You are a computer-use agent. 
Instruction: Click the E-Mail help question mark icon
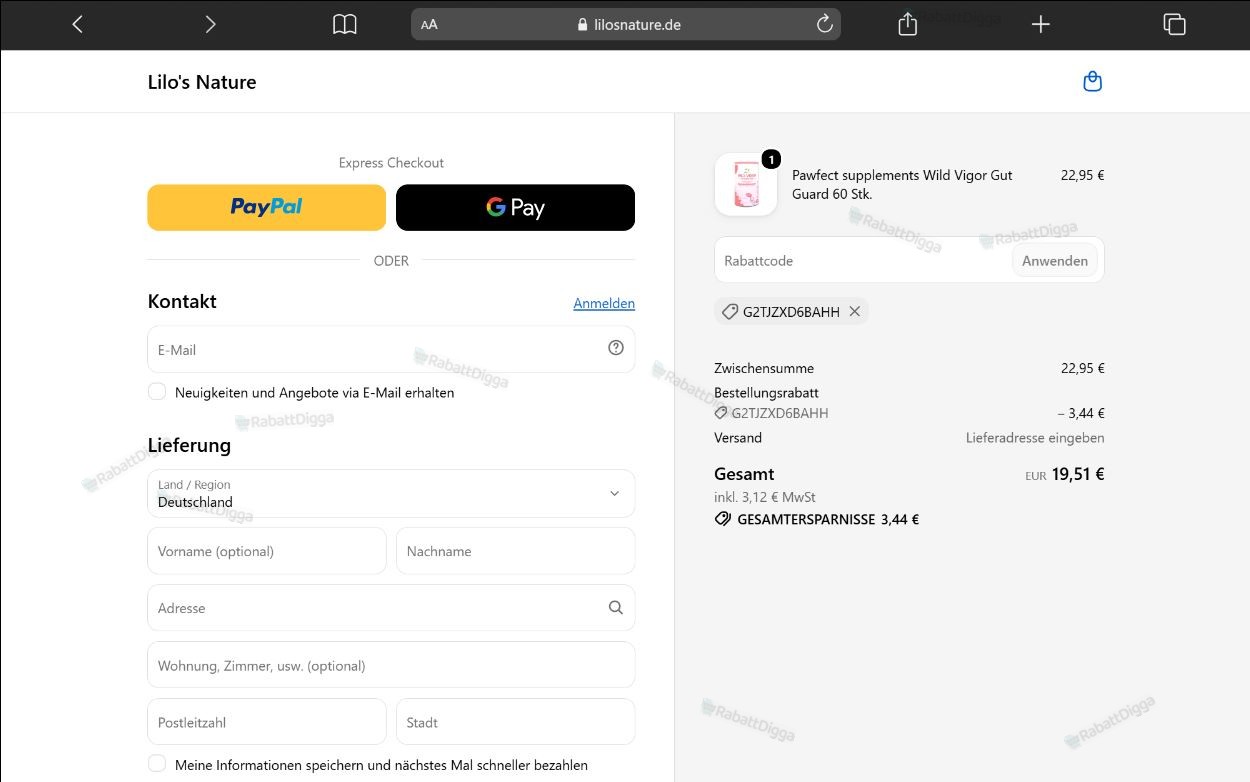[616, 347]
